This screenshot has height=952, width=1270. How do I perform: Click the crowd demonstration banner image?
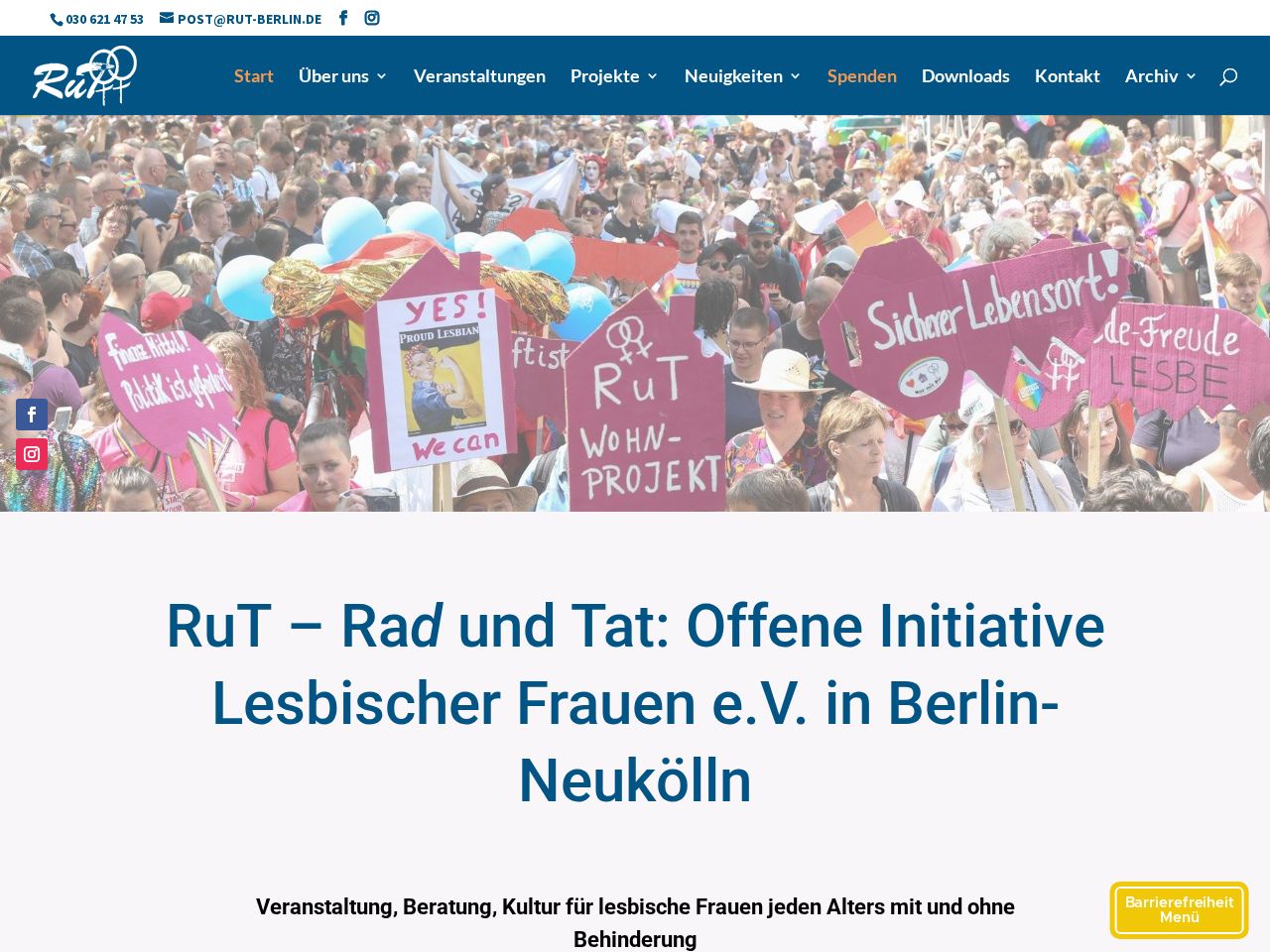pyautogui.click(x=635, y=313)
